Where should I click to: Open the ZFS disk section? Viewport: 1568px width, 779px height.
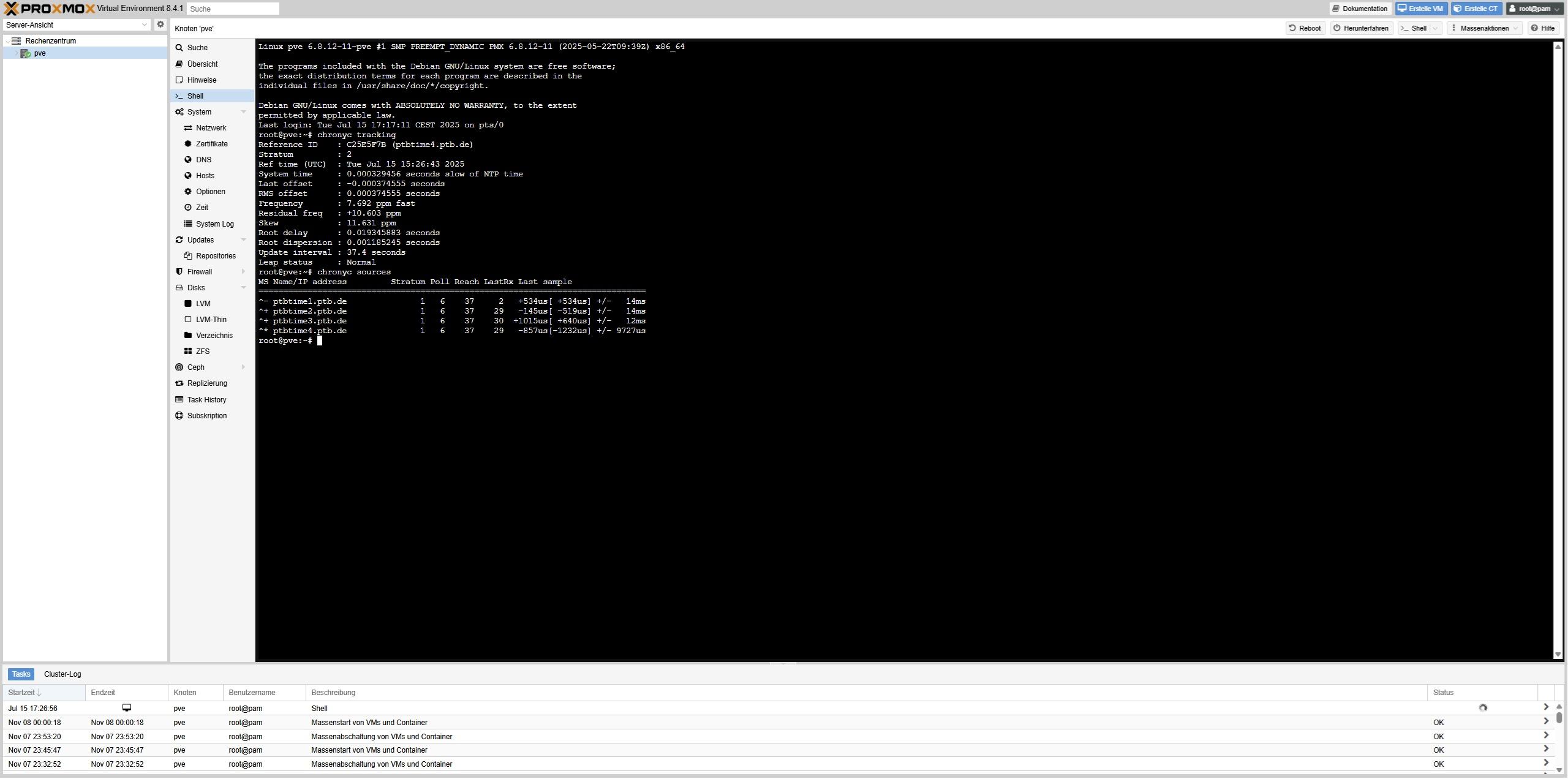click(202, 352)
